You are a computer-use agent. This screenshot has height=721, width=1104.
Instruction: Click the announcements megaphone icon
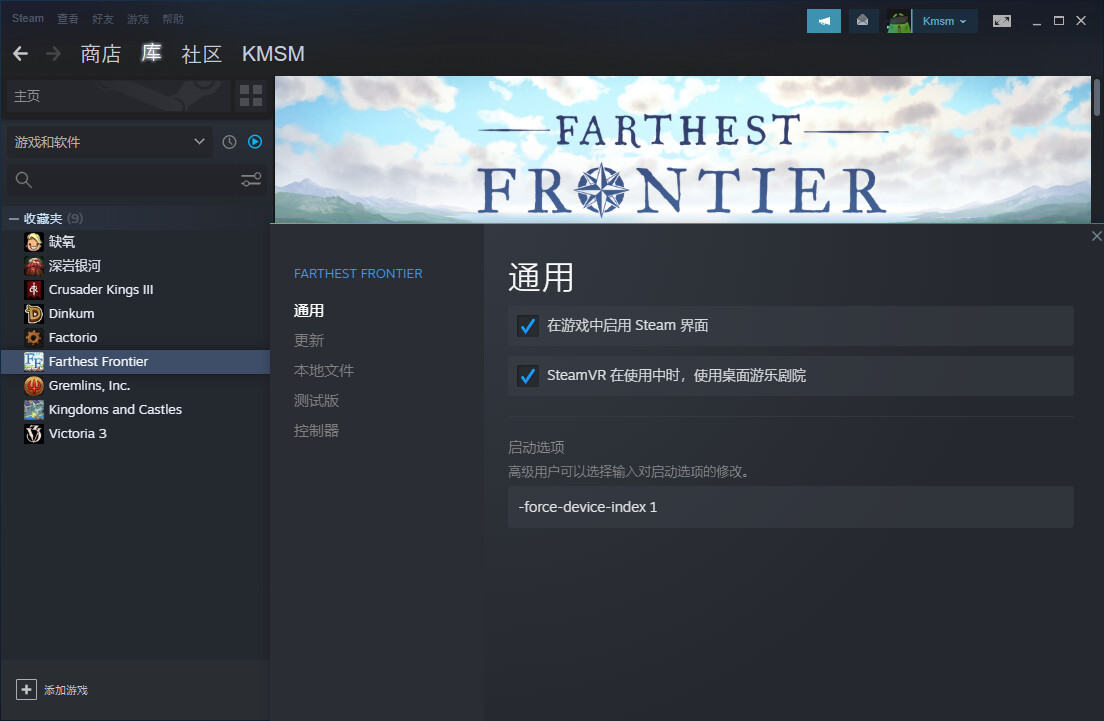(x=823, y=21)
